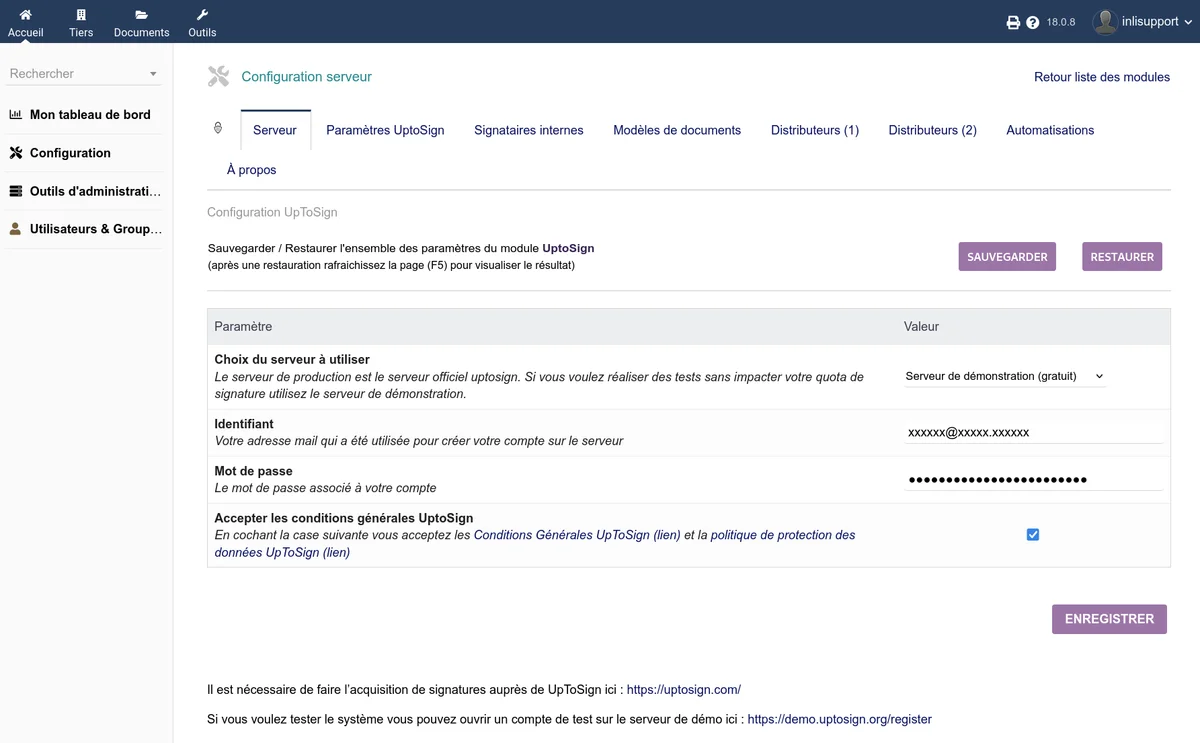Open the Configuration sidebar entry
The width and height of the screenshot is (1200, 743).
pyautogui.click(x=70, y=153)
